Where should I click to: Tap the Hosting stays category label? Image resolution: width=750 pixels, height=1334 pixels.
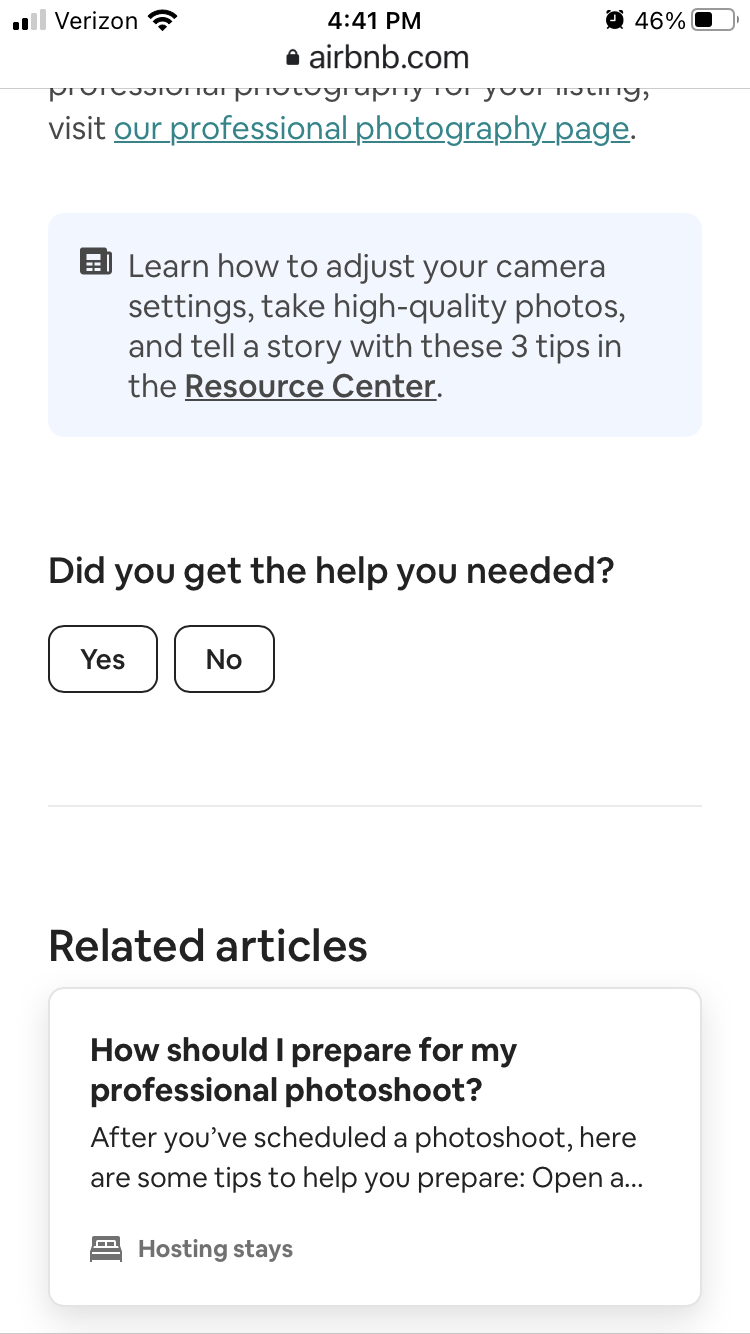(x=215, y=1249)
